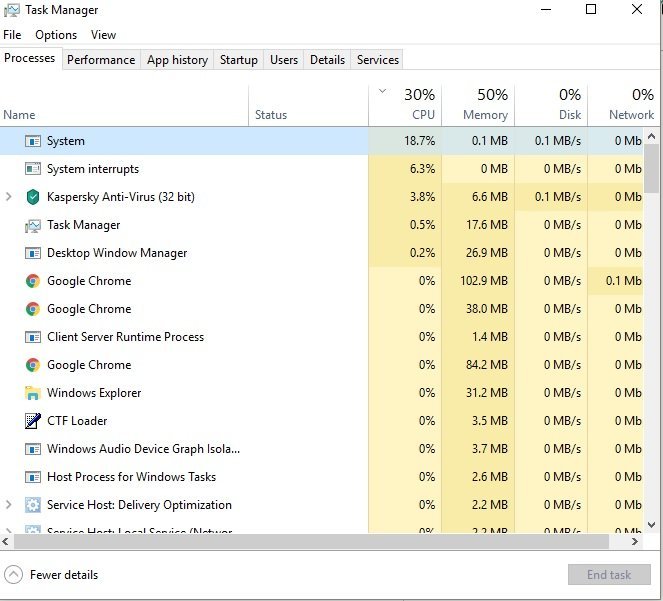Click the 18.7% CPU value for System
Viewport: 663px width, 601px height.
419,141
